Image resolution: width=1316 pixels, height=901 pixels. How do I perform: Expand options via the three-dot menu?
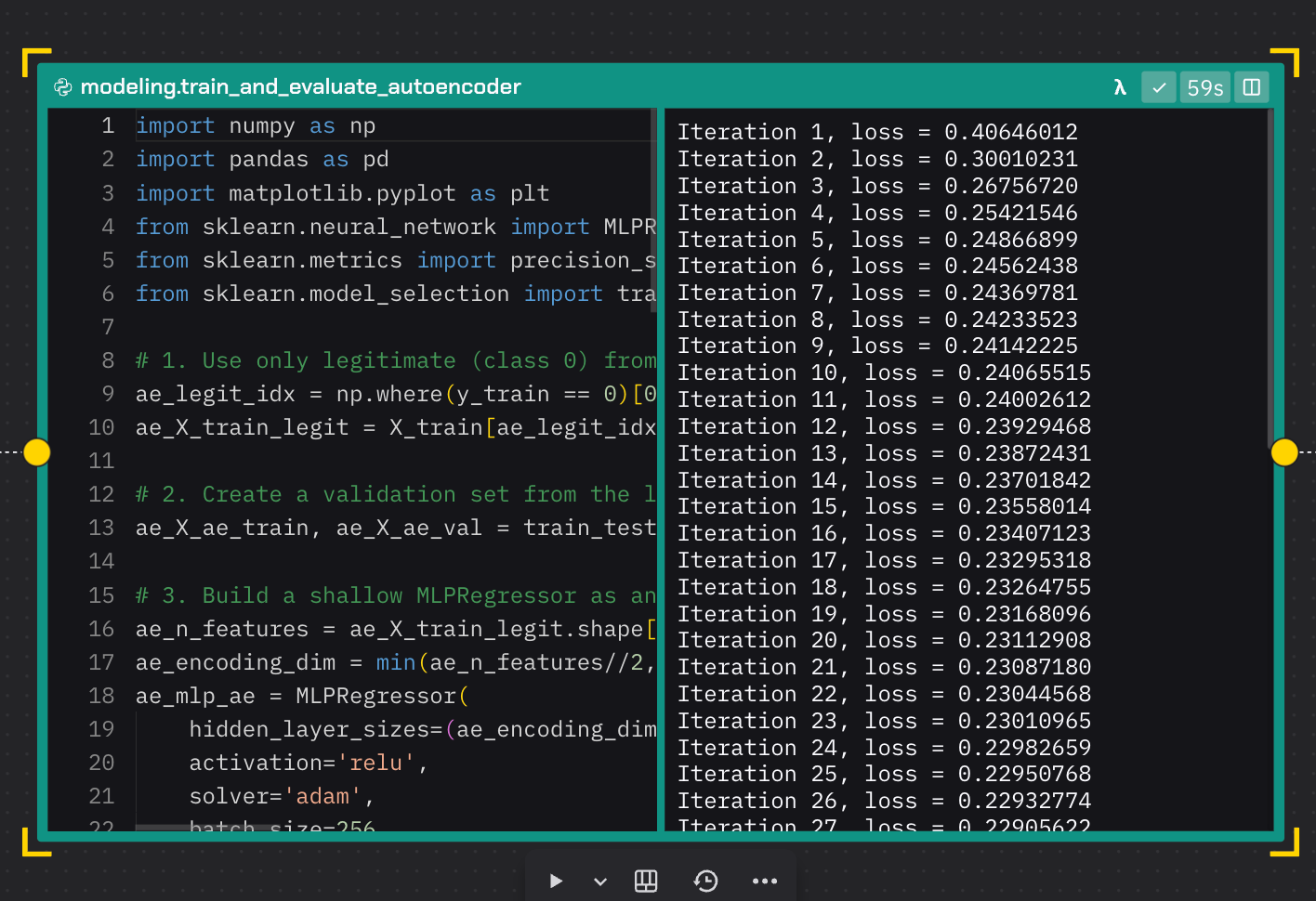(x=765, y=881)
